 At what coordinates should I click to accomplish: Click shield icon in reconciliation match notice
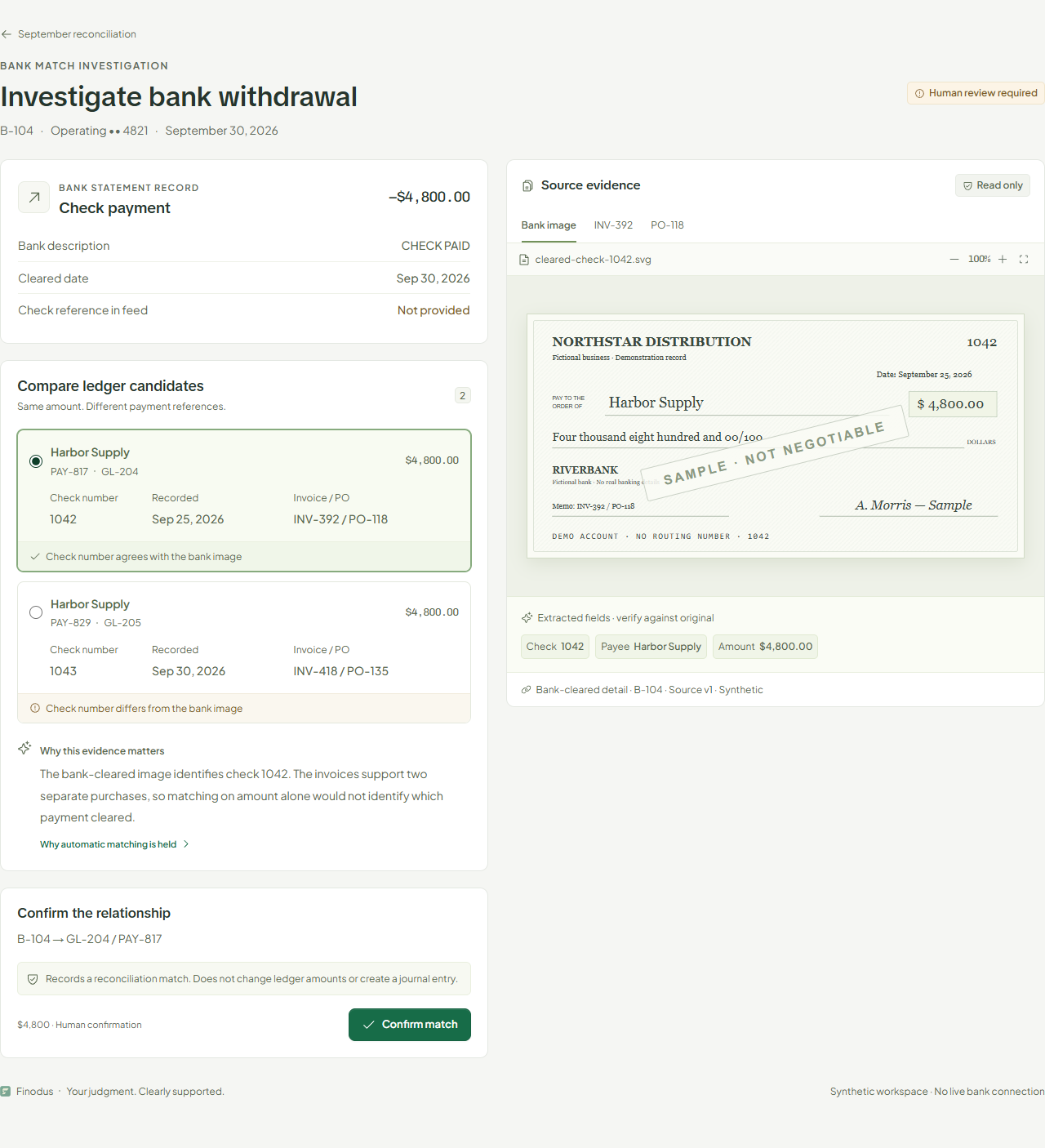33,979
